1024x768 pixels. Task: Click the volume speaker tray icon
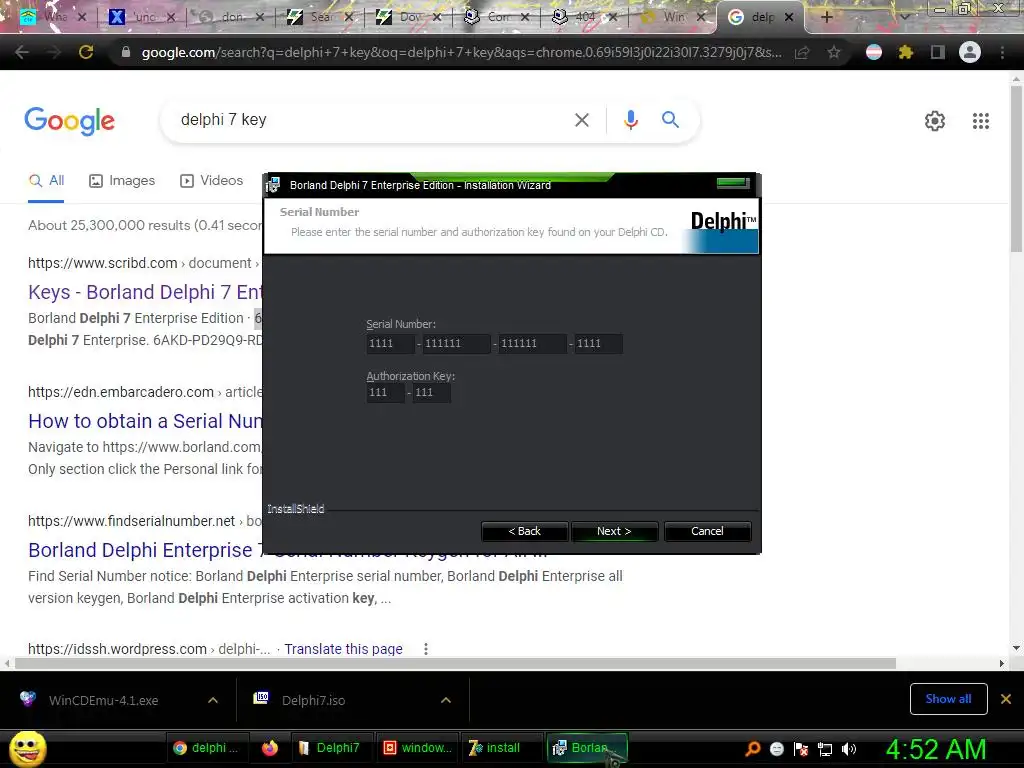pos(848,749)
